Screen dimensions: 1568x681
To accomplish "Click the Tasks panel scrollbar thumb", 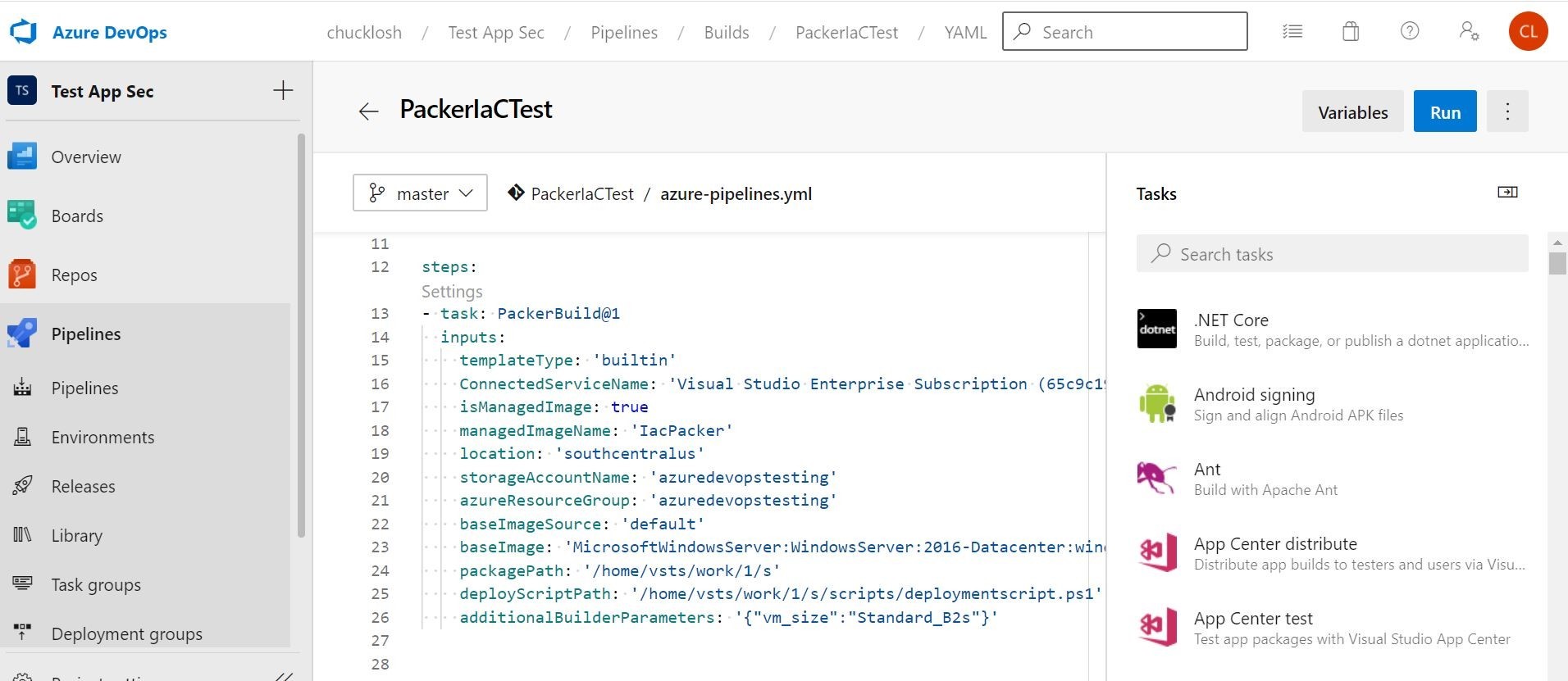I will [x=1557, y=263].
